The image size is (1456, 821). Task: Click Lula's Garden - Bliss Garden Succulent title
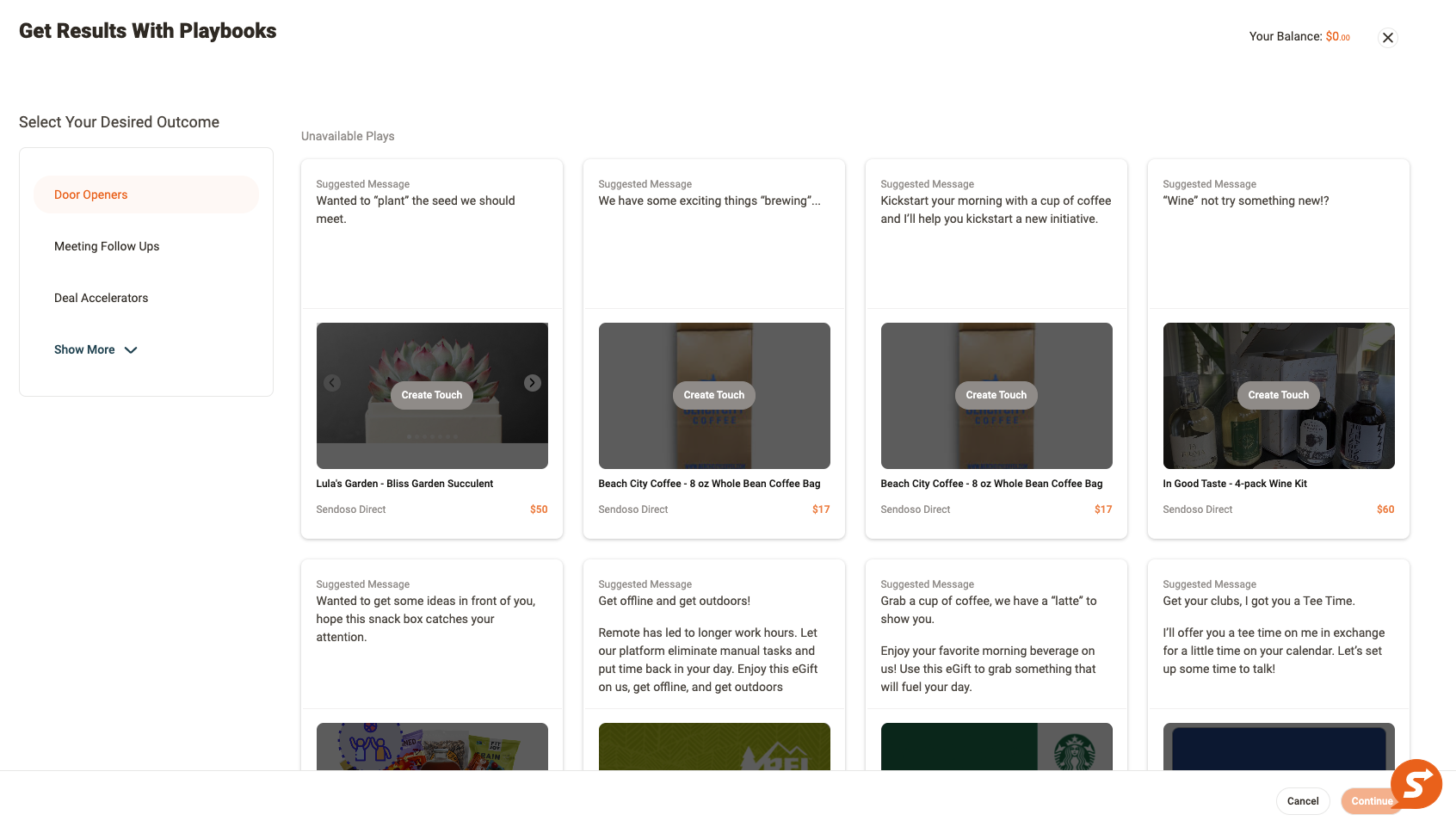(x=404, y=484)
